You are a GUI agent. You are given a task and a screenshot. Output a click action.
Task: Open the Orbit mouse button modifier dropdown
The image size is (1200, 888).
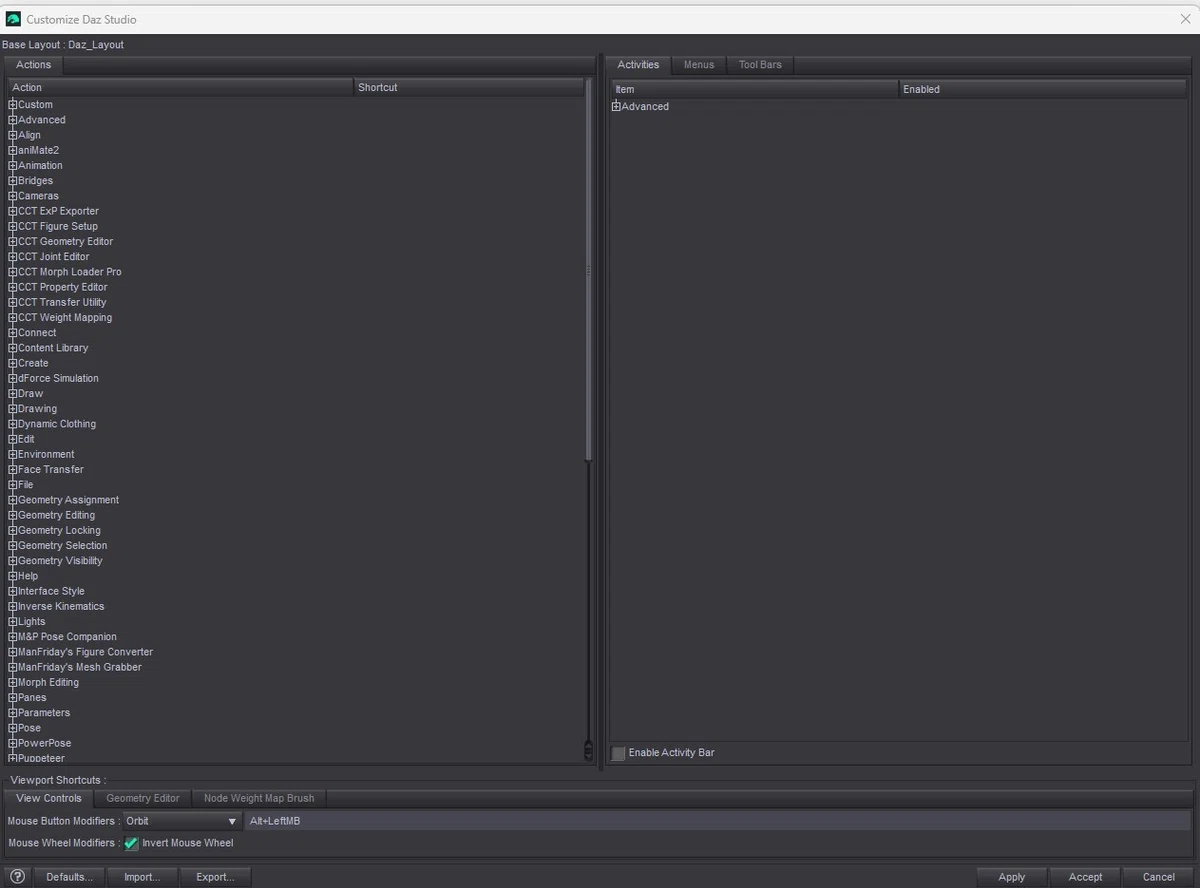(x=182, y=821)
